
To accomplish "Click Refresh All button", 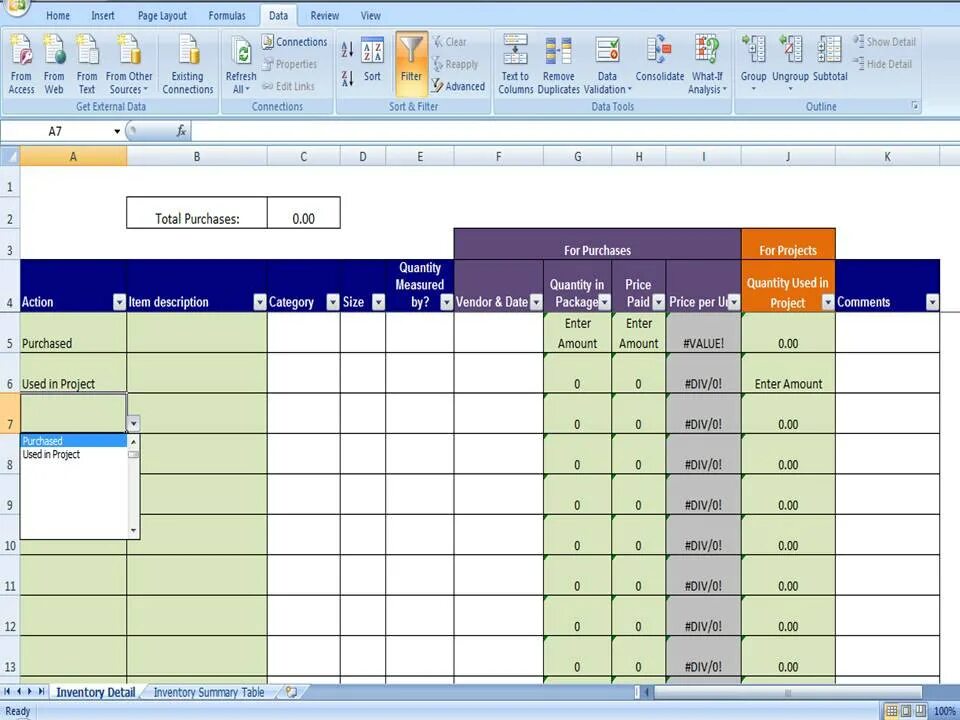I will (x=241, y=64).
